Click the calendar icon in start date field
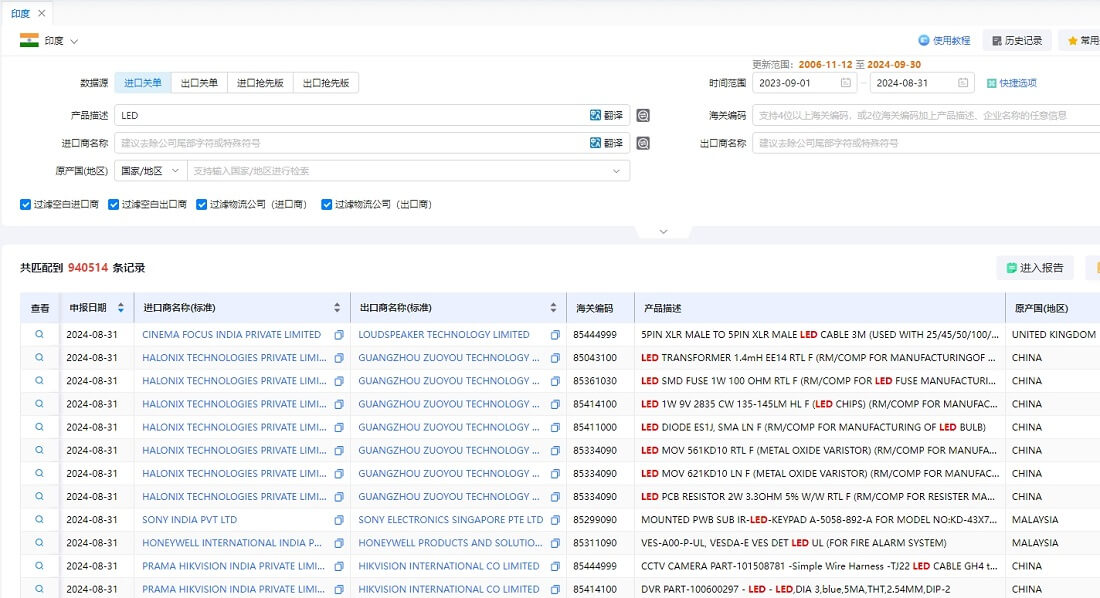Image resolution: width=1100 pixels, height=598 pixels. [845, 83]
